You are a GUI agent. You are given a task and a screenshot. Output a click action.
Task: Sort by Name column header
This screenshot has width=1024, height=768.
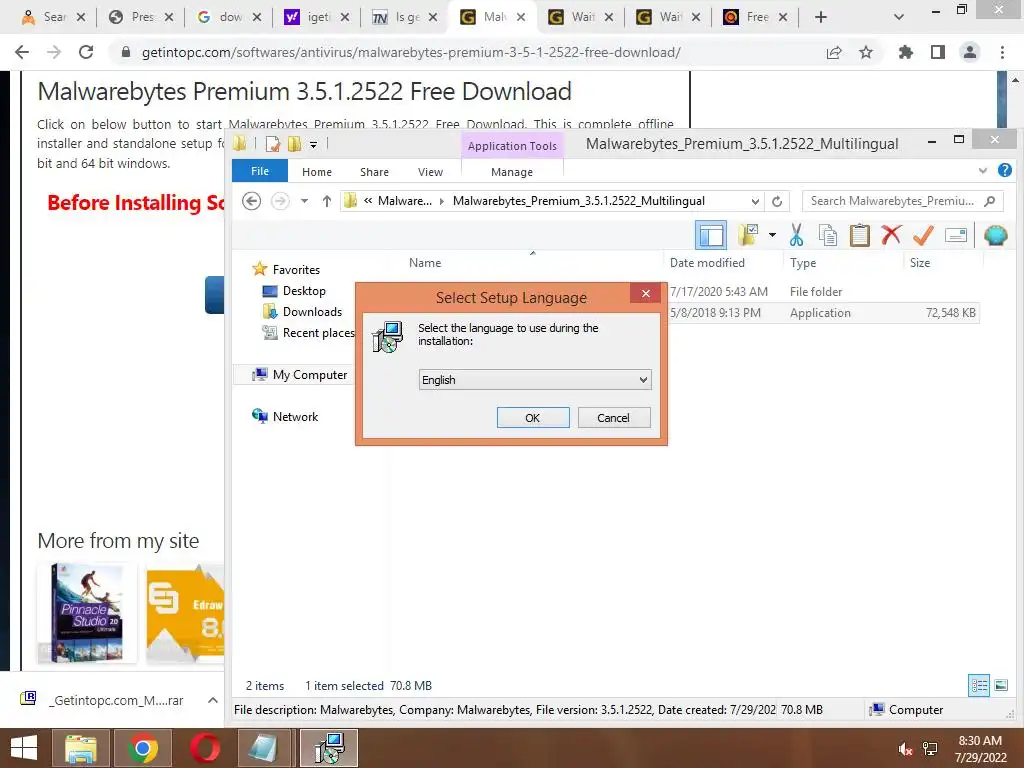click(425, 263)
